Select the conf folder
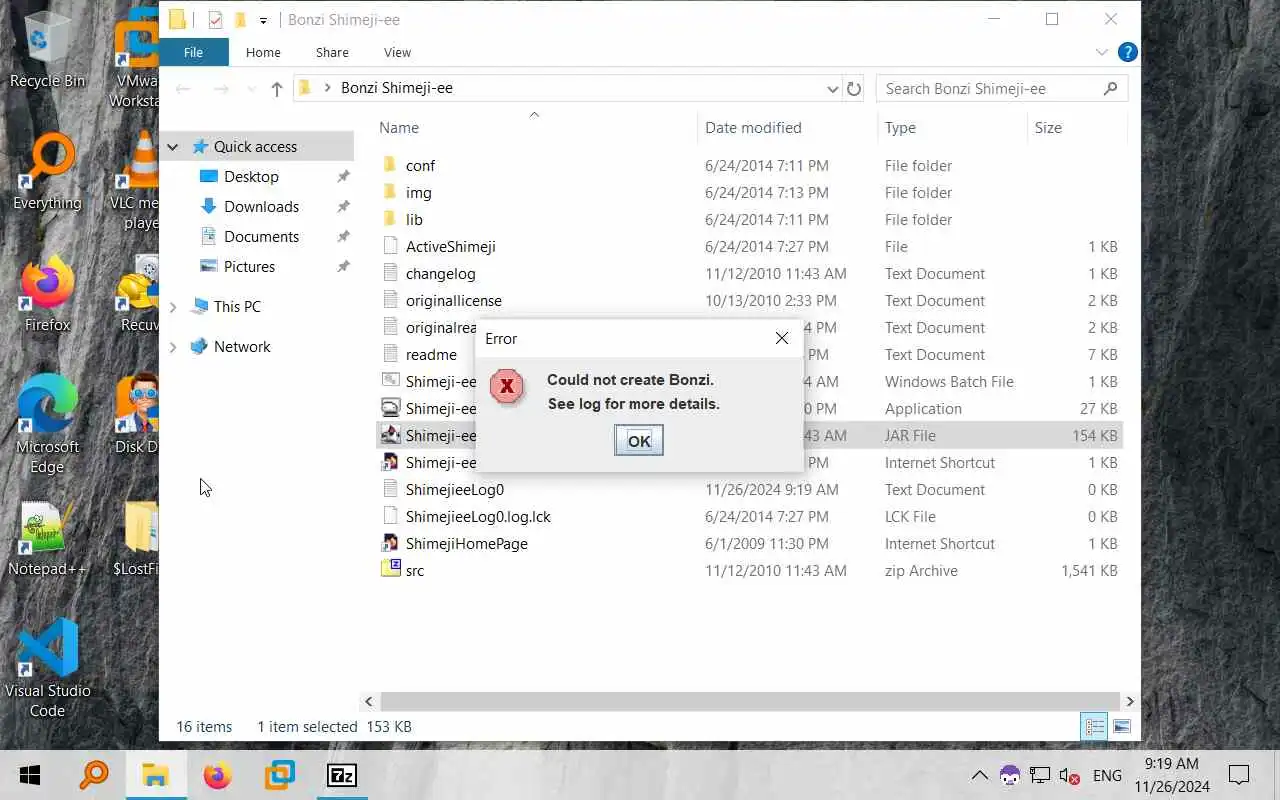Viewport: 1280px width, 800px height. click(x=420, y=165)
